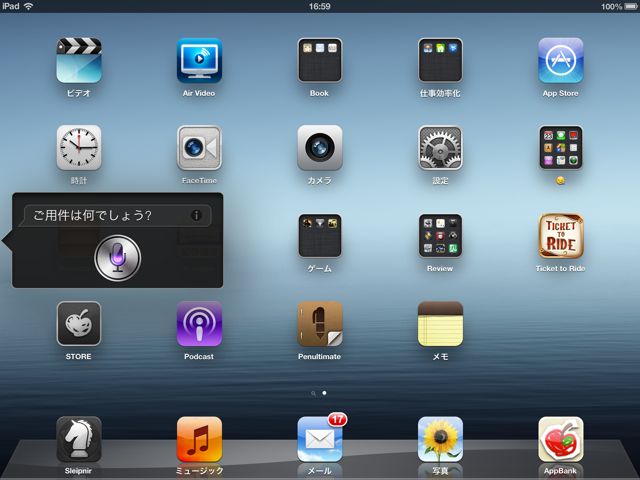Open ミュージック music app in dock
This screenshot has width=640, height=480.
199,439
